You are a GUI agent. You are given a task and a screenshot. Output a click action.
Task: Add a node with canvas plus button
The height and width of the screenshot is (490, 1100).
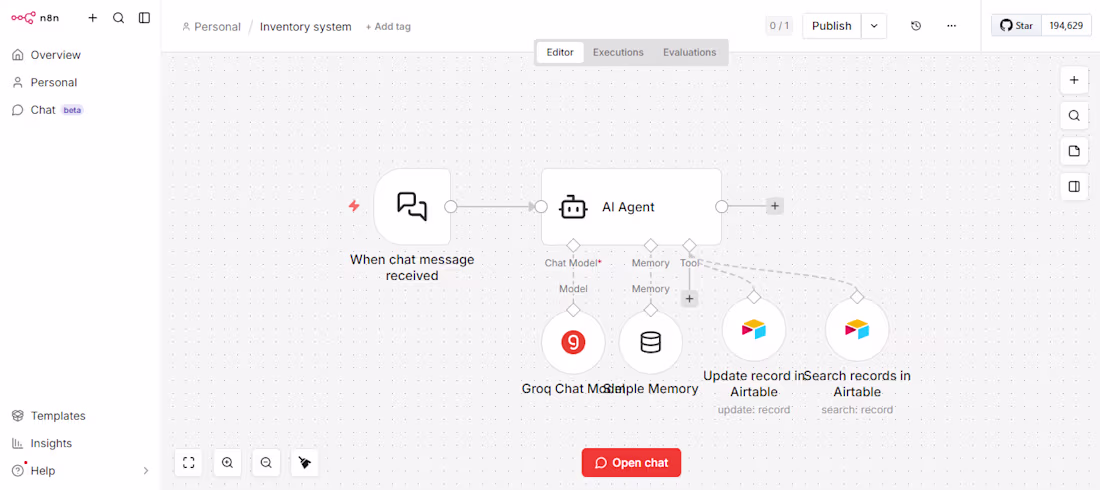pyautogui.click(x=1074, y=80)
